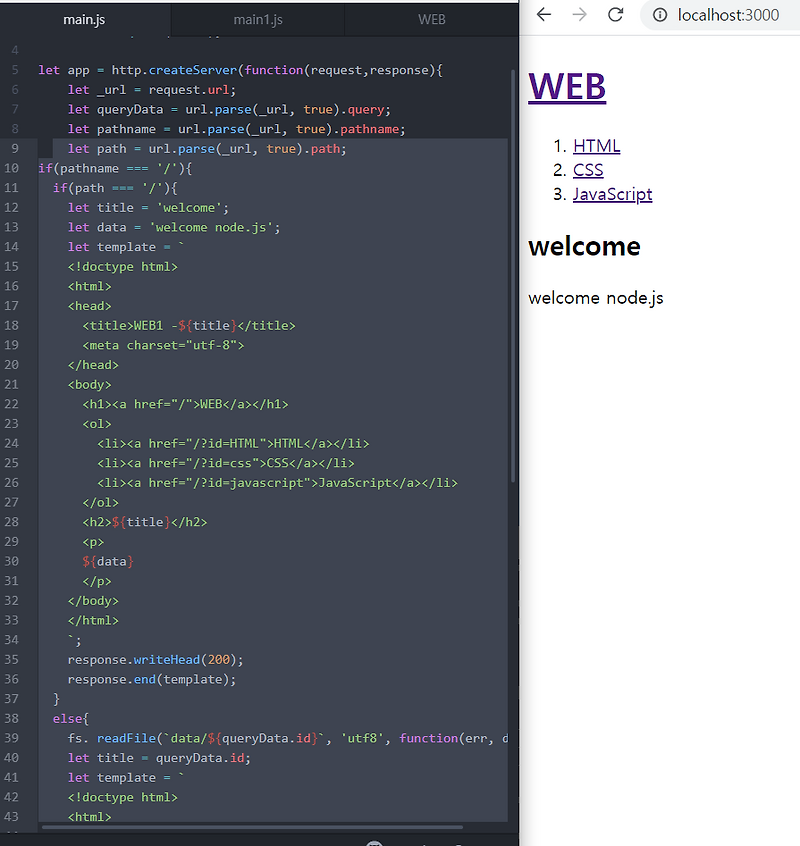Navigate back using the browser back arrow
800x846 pixels.
[543, 15]
